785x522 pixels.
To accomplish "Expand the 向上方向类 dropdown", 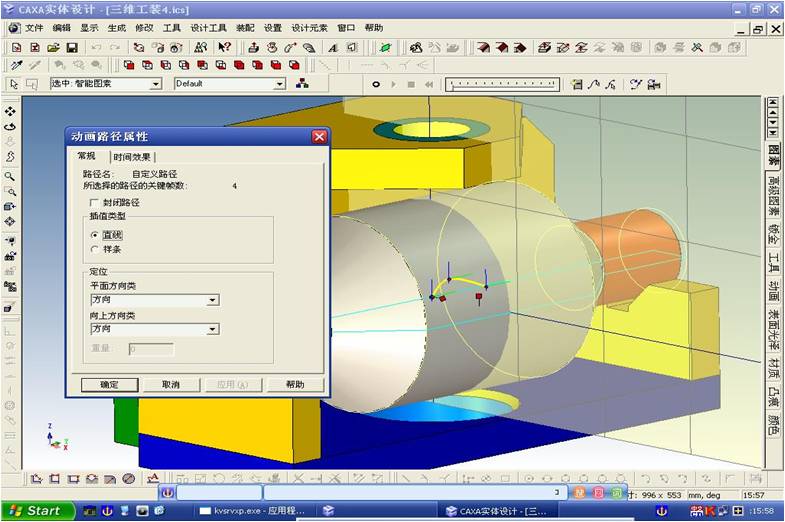I will pyautogui.click(x=212, y=329).
